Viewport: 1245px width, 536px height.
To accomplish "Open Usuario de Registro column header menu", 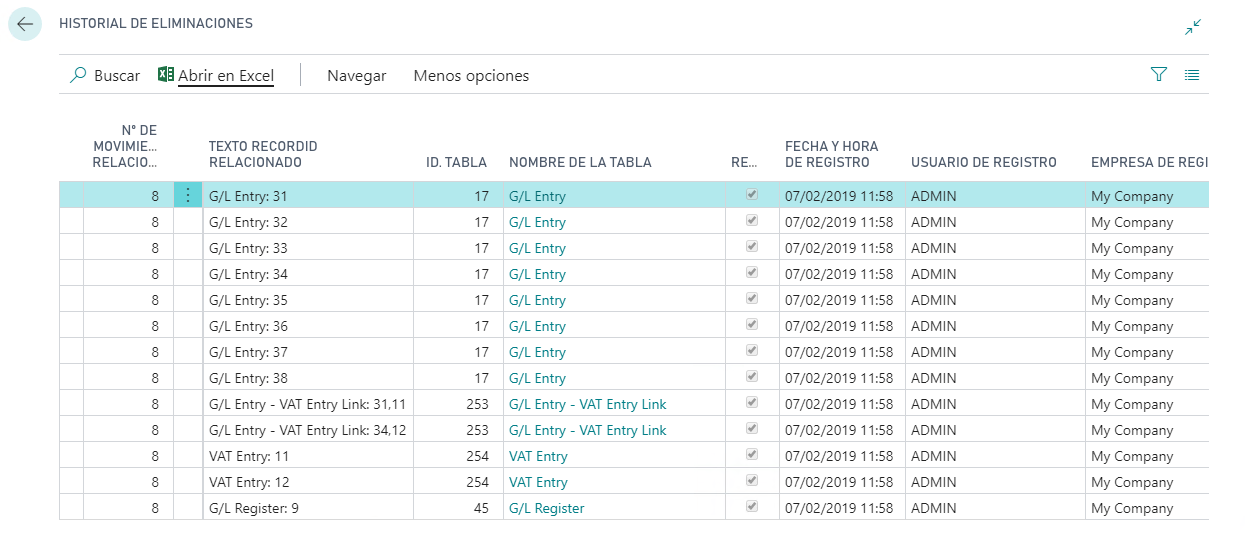I will [x=983, y=162].
